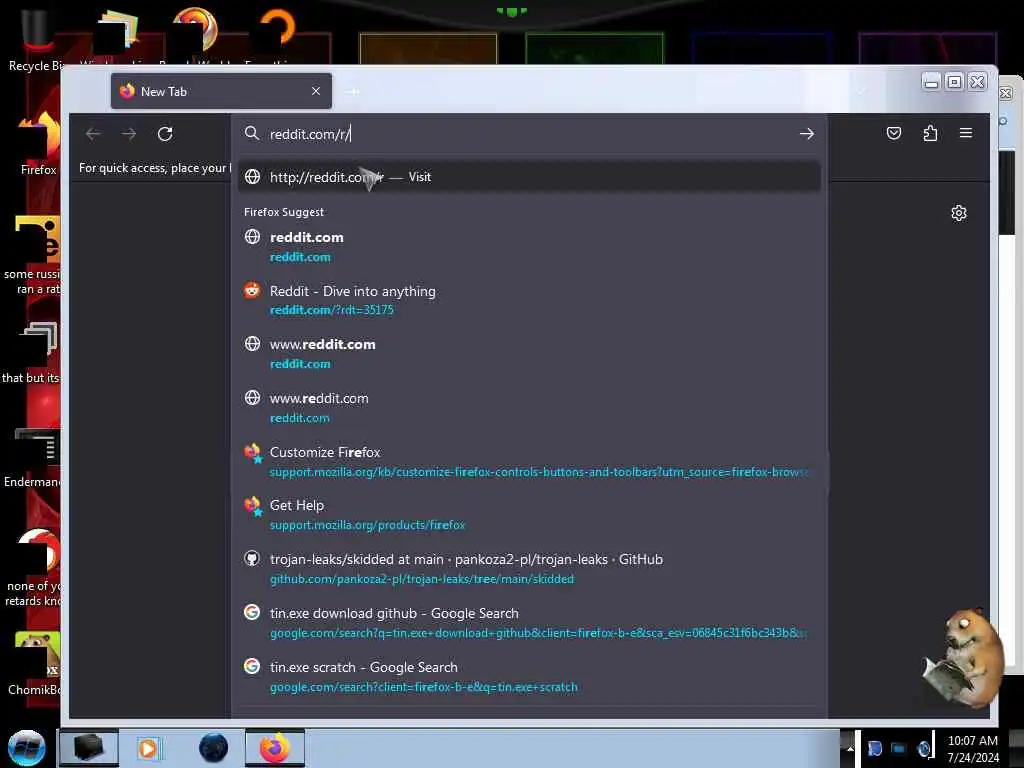Click the GitHub icon beside trojan-leaks
This screenshot has width=1024, height=768.
(252, 558)
